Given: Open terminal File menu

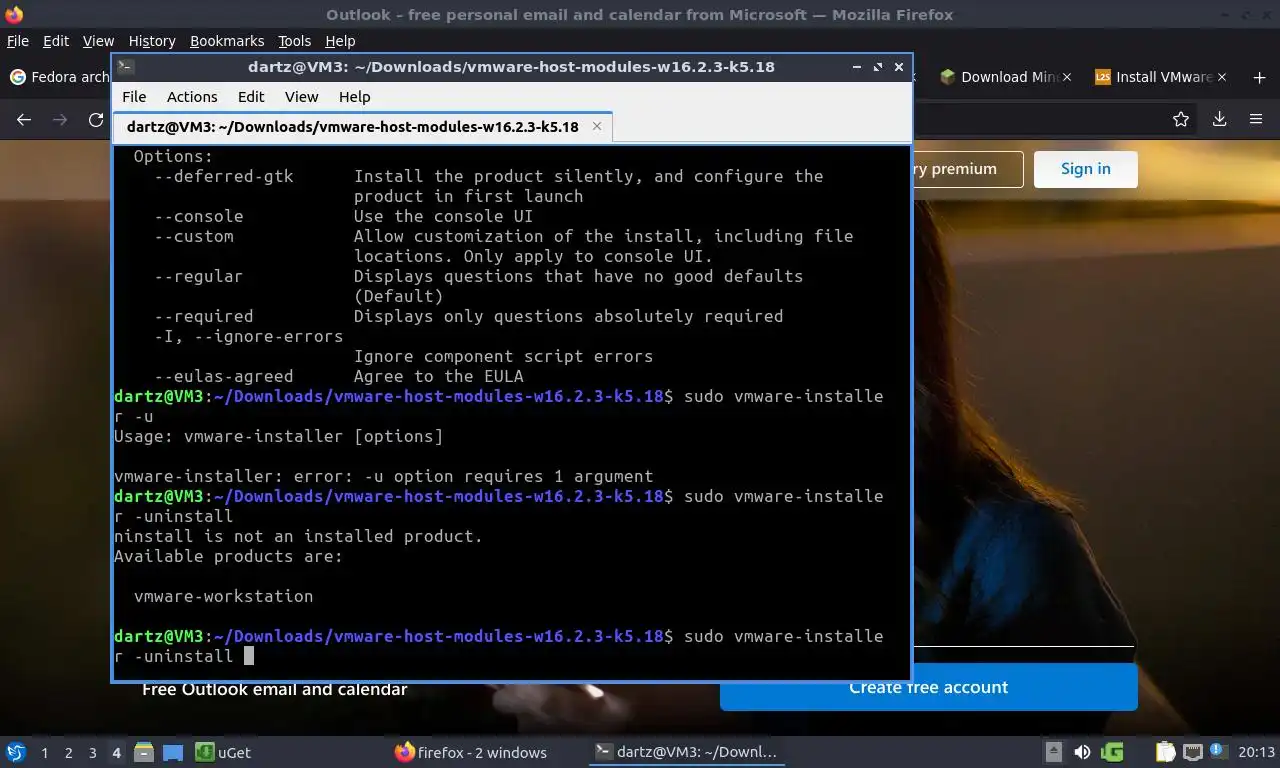Looking at the screenshot, I should click(134, 97).
